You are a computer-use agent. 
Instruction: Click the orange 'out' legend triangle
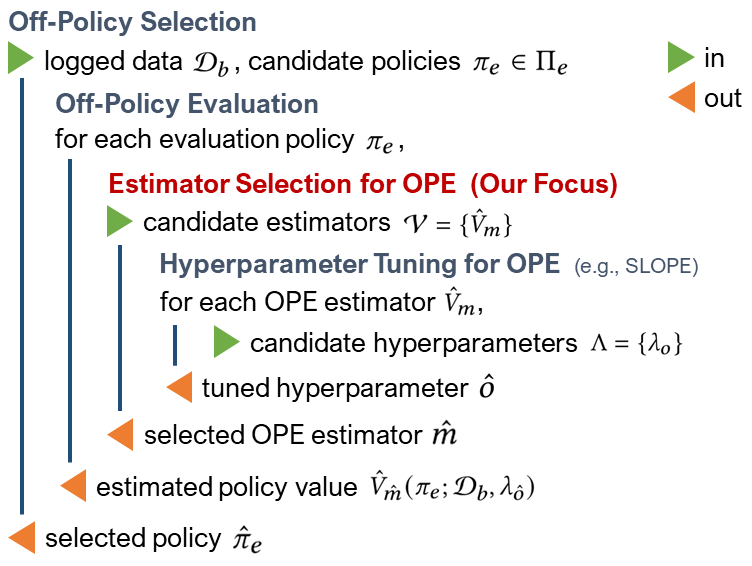(x=682, y=97)
